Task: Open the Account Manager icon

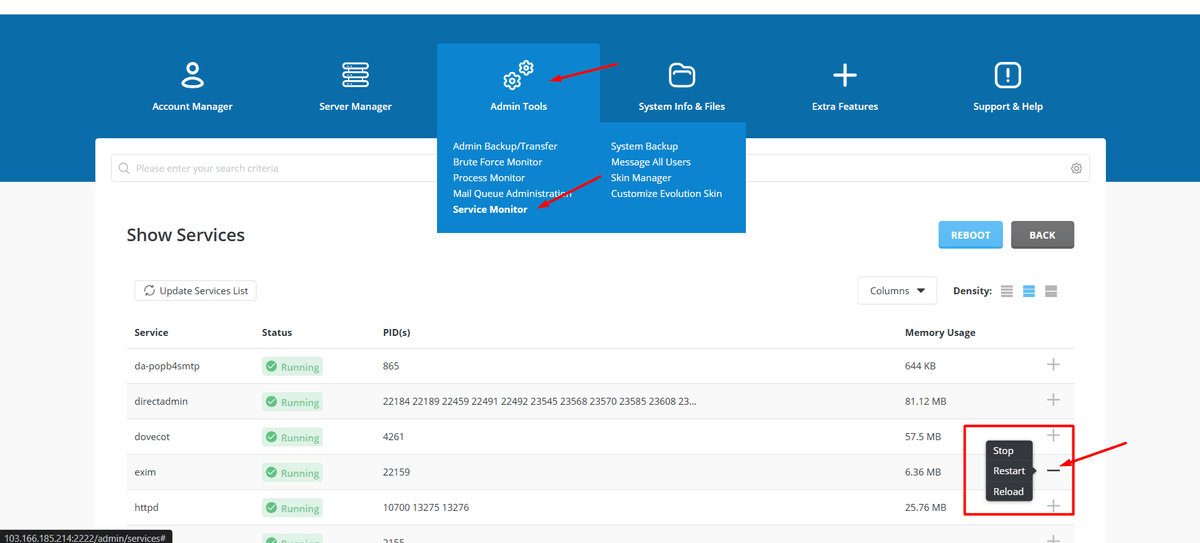Action: pyautogui.click(x=192, y=75)
